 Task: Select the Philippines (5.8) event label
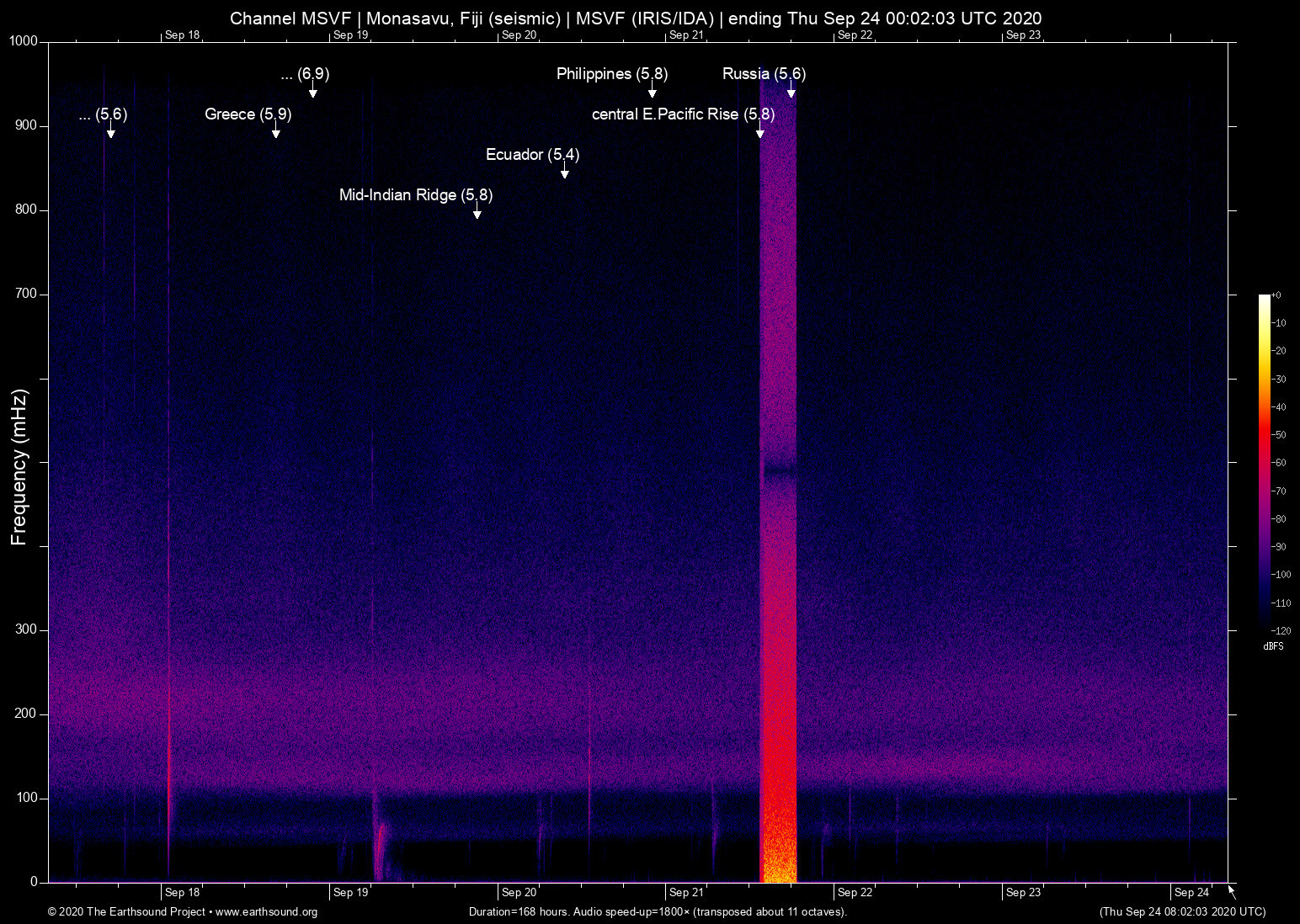click(611, 74)
